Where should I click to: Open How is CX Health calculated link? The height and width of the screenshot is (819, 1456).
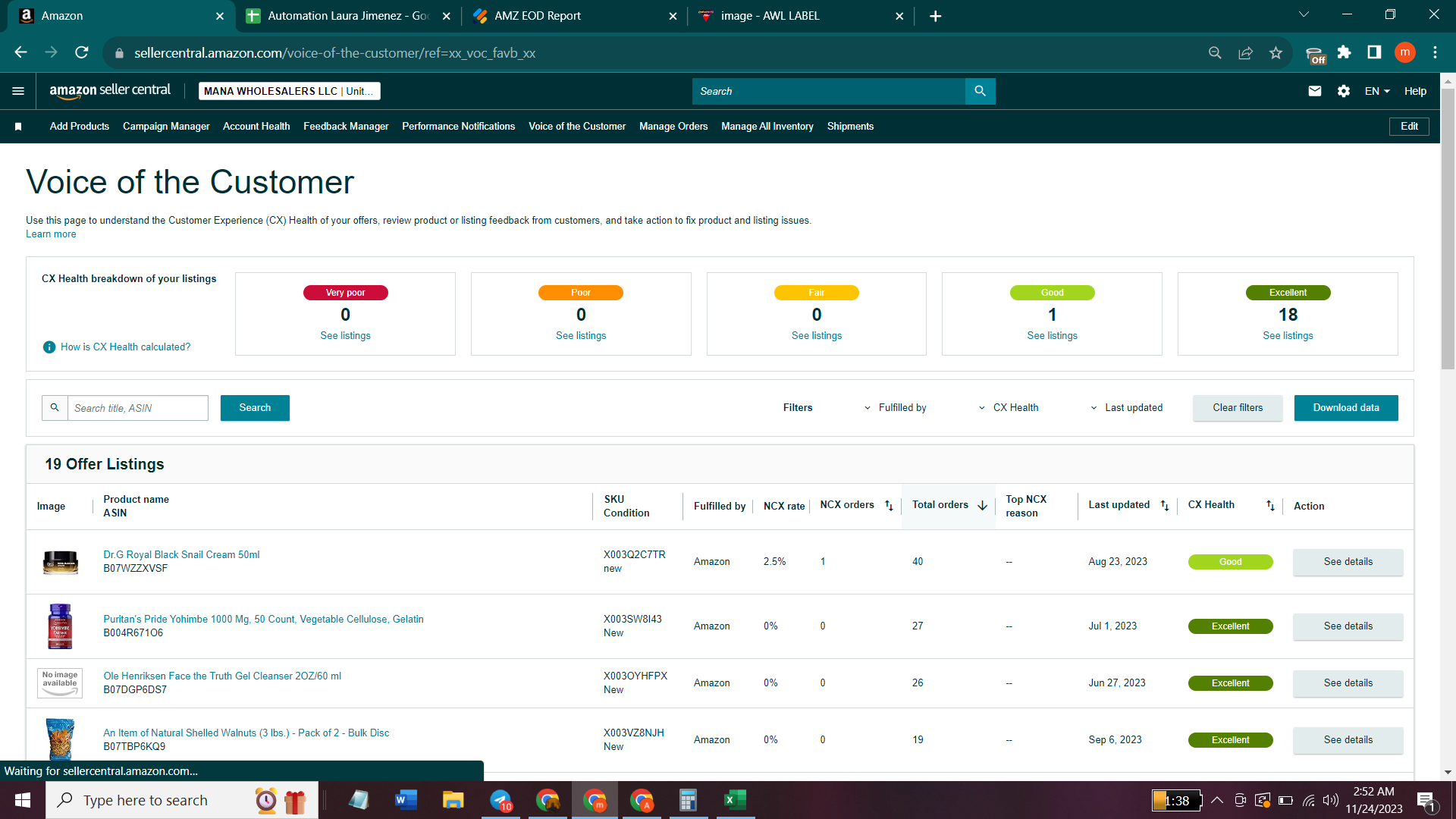(x=125, y=347)
